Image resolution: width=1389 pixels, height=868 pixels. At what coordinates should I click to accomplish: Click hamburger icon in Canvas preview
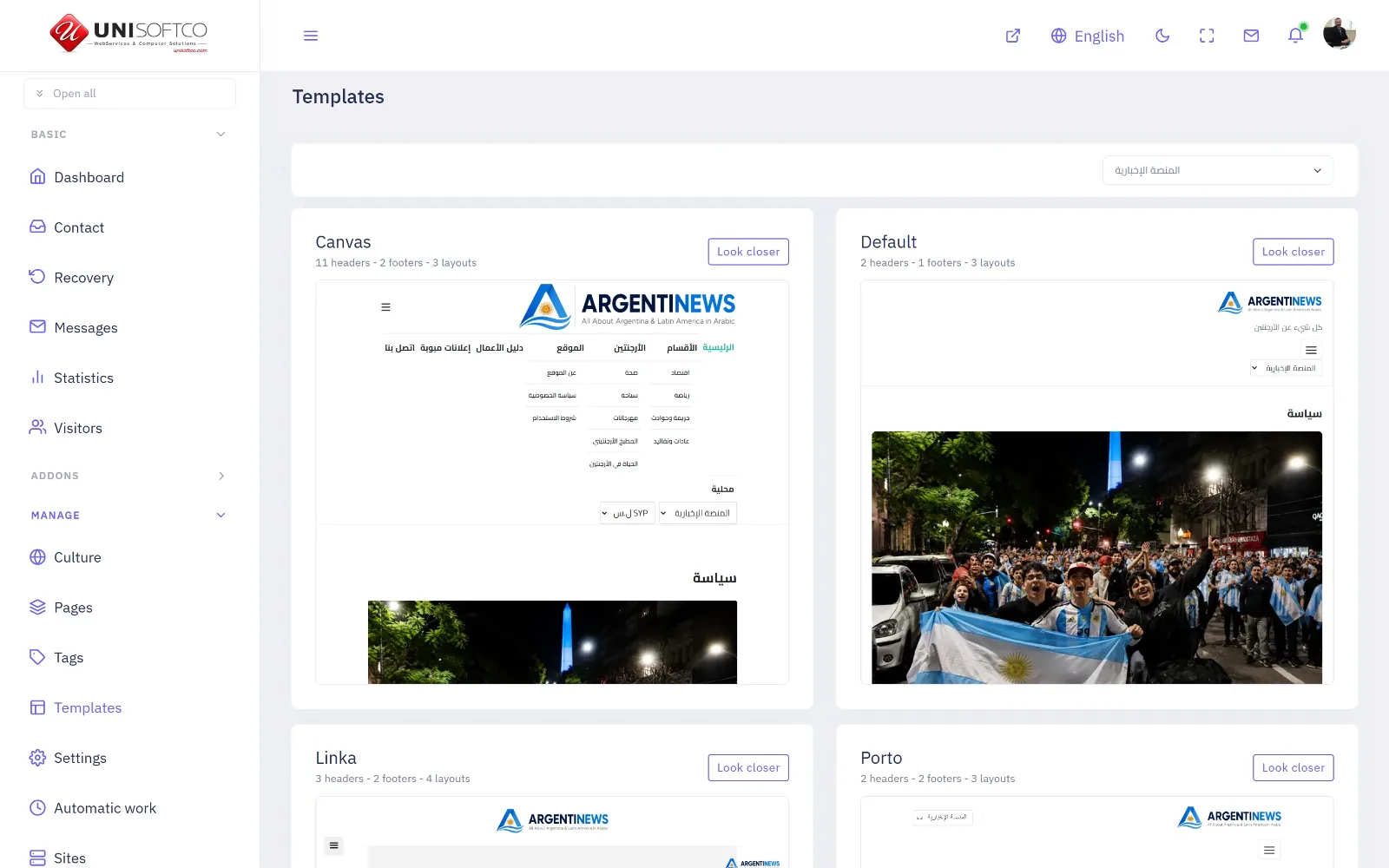click(x=385, y=307)
